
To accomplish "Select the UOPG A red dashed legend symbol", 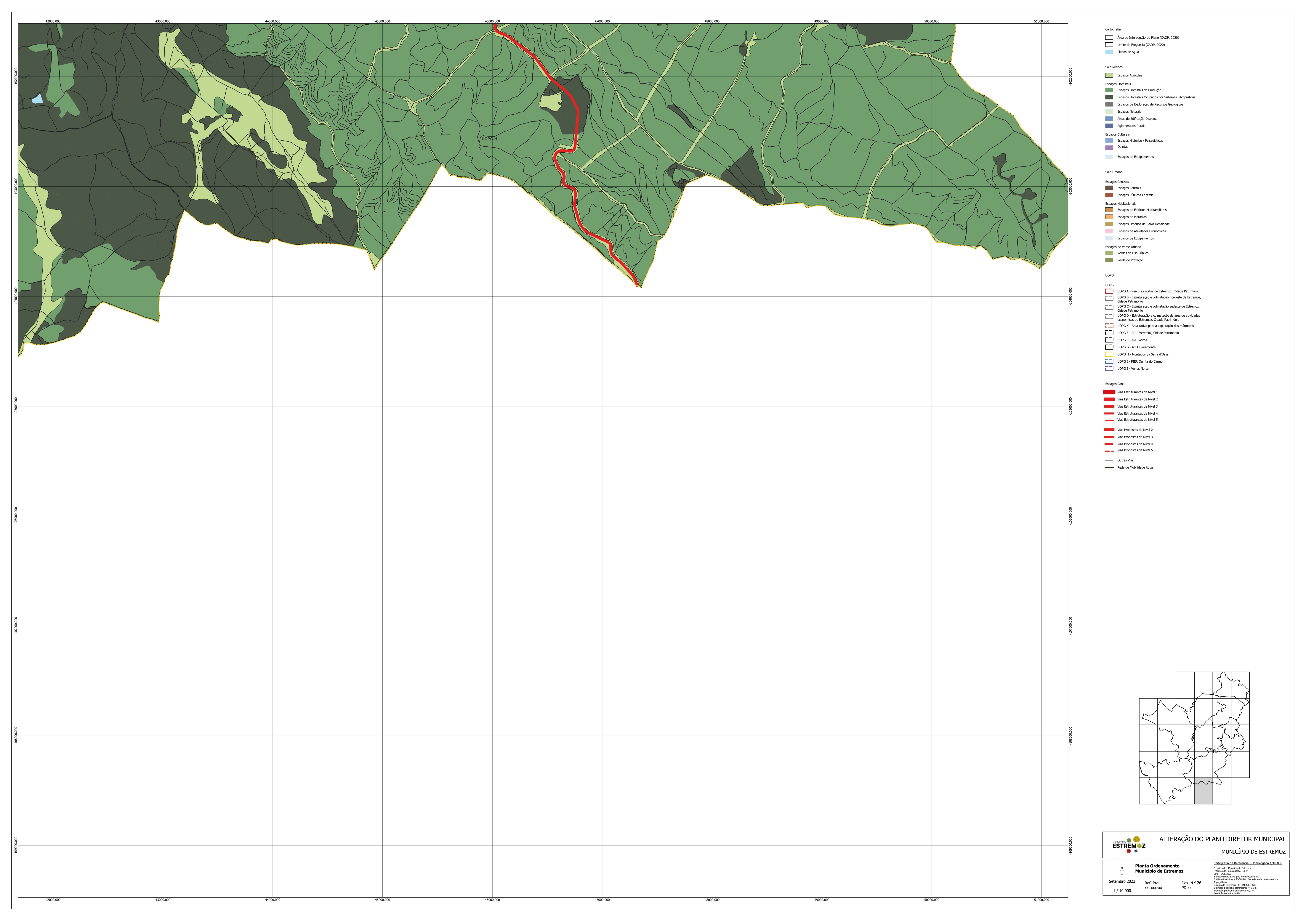I will point(1109,291).
